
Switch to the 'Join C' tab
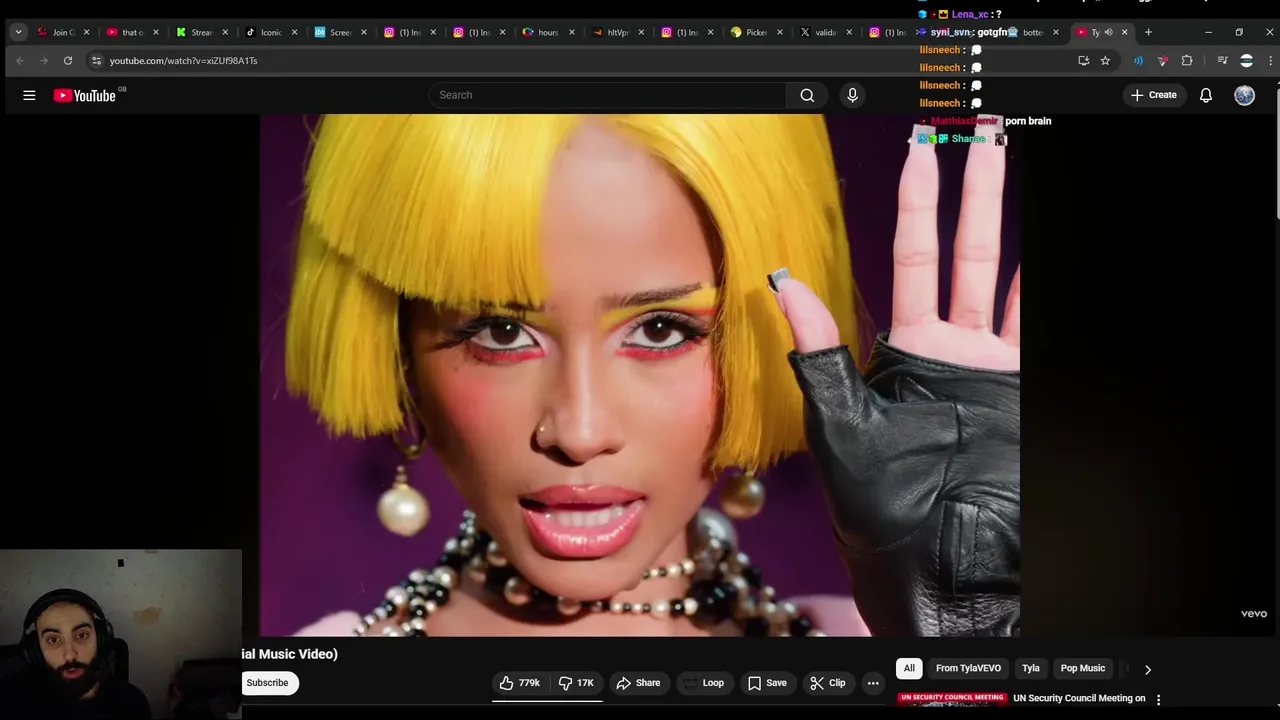tap(63, 32)
